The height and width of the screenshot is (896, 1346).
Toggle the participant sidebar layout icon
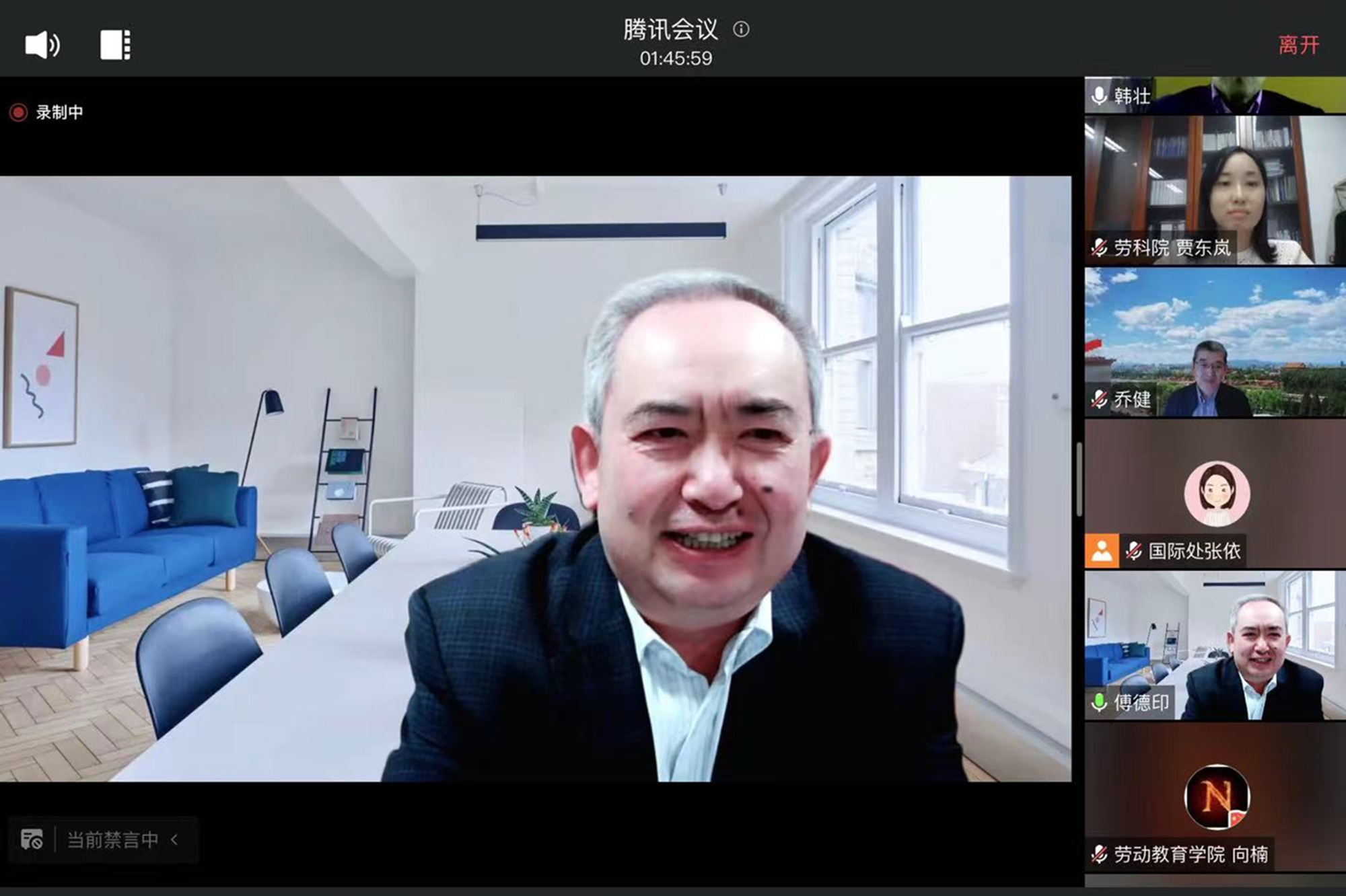coord(115,45)
